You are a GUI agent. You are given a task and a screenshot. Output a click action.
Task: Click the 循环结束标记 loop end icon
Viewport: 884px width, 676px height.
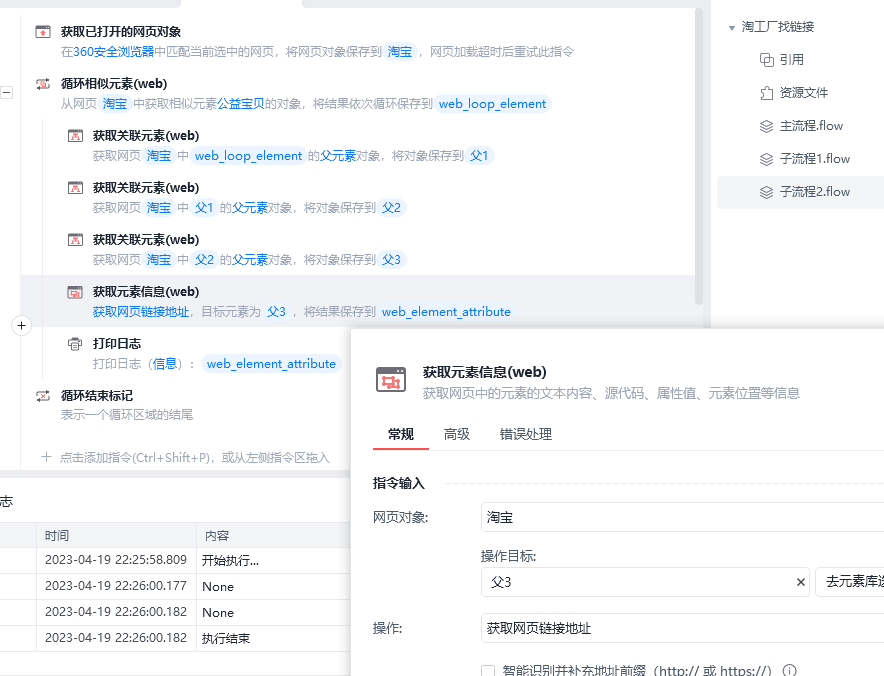43,396
